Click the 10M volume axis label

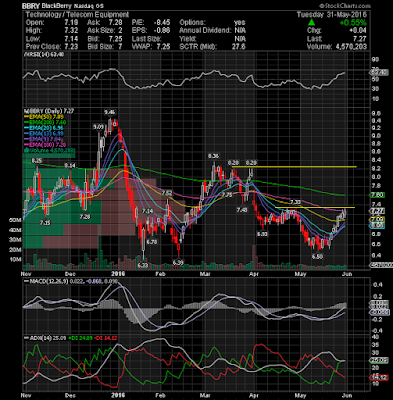click(x=16, y=259)
